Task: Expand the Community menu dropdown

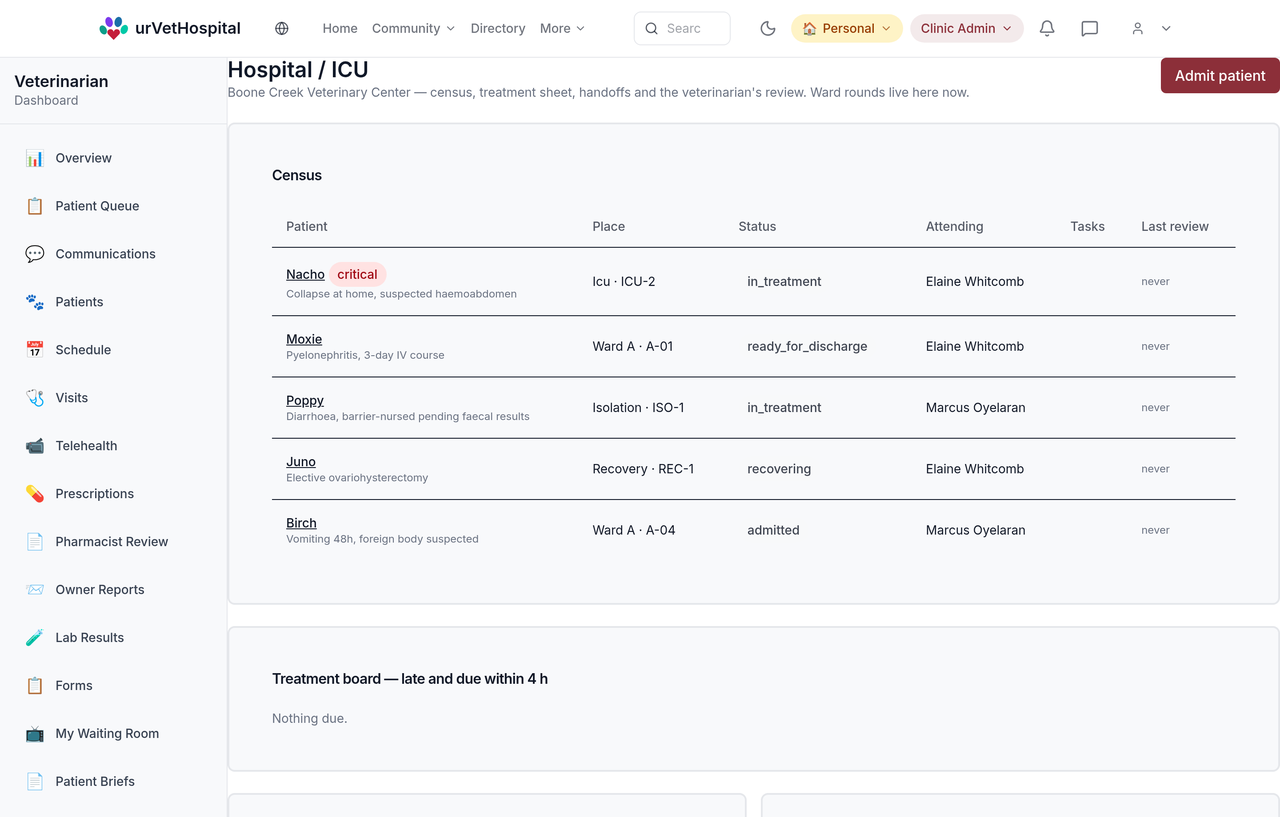Action: (x=413, y=28)
